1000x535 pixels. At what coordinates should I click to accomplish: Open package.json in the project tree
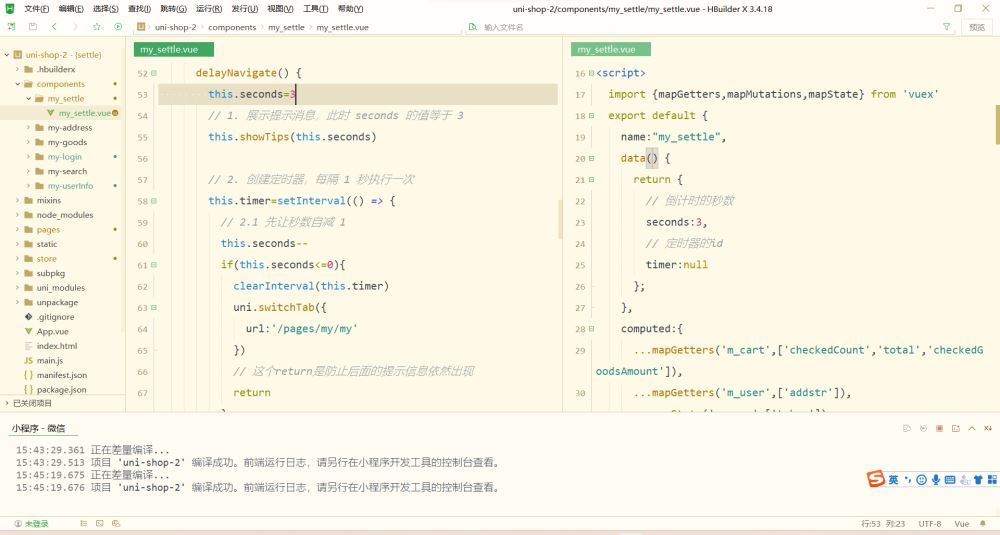[61, 390]
